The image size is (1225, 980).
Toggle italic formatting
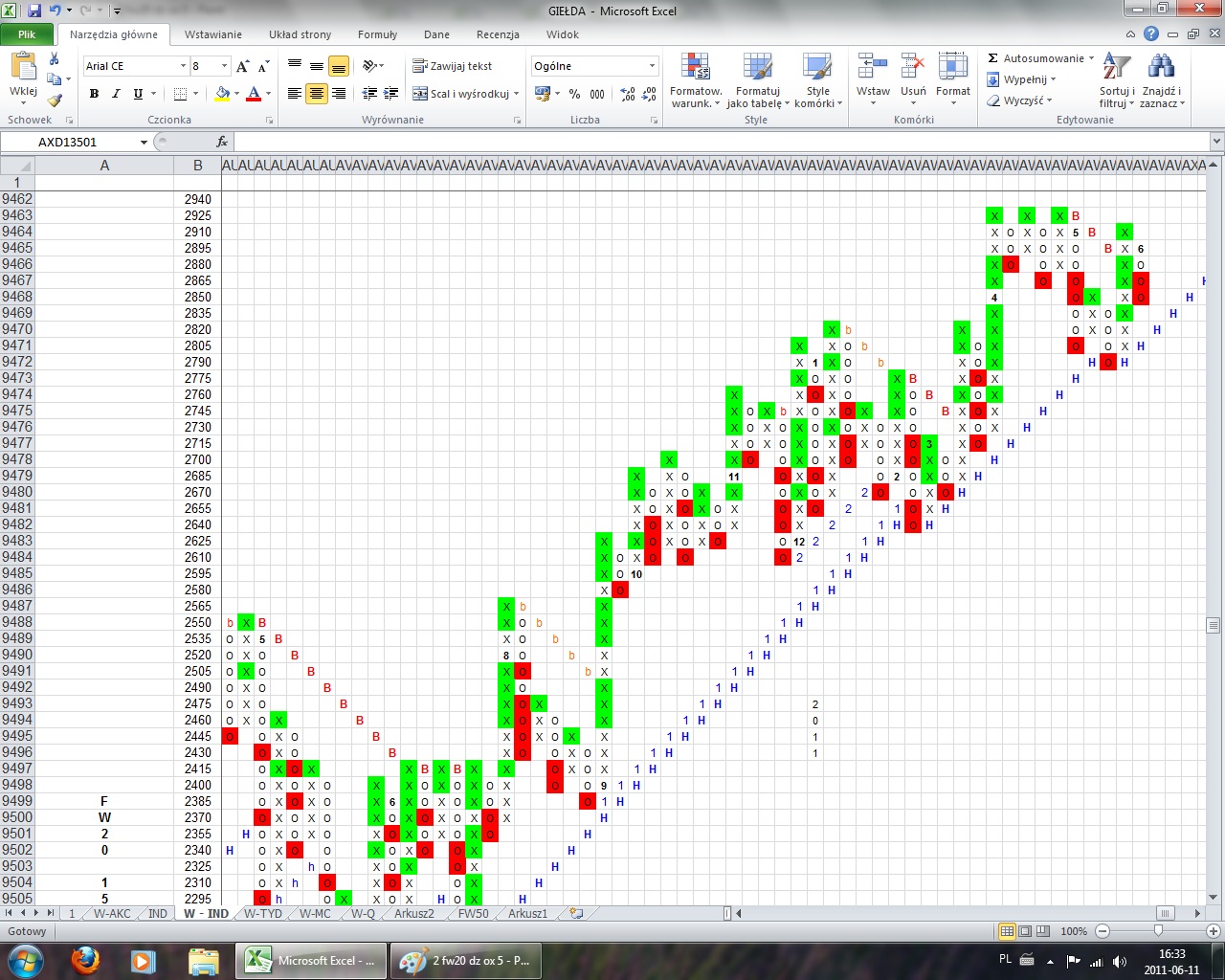(116, 94)
